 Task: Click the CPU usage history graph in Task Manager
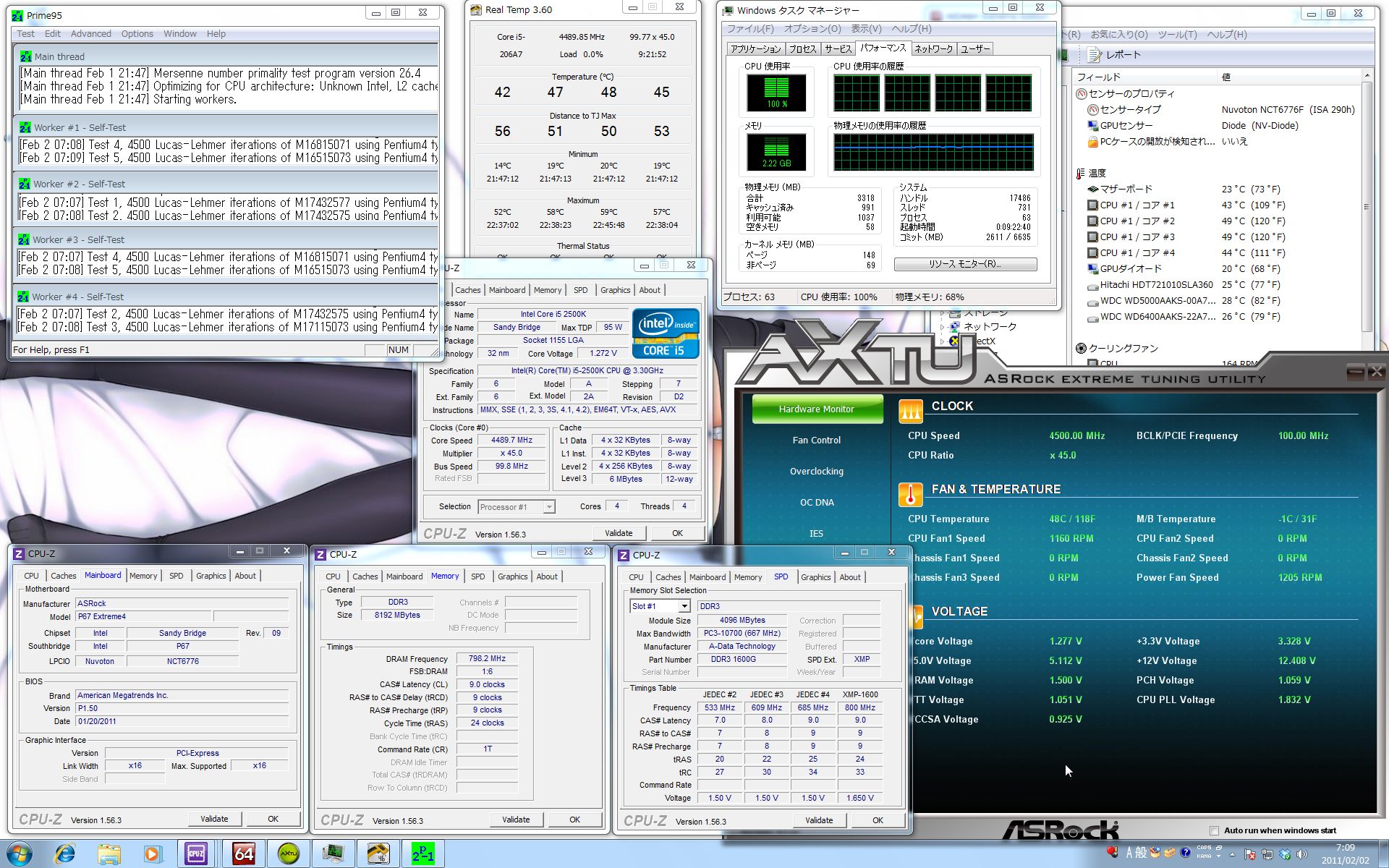(x=933, y=93)
